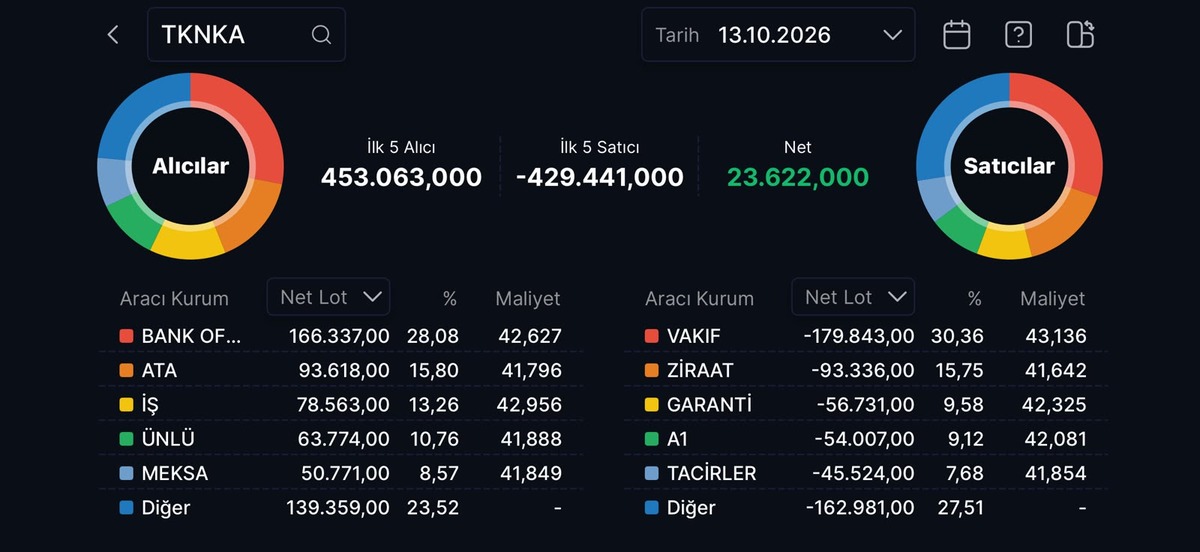The image size is (1200, 552).
Task: Expand the Tarih date dropdown
Action: [778, 35]
